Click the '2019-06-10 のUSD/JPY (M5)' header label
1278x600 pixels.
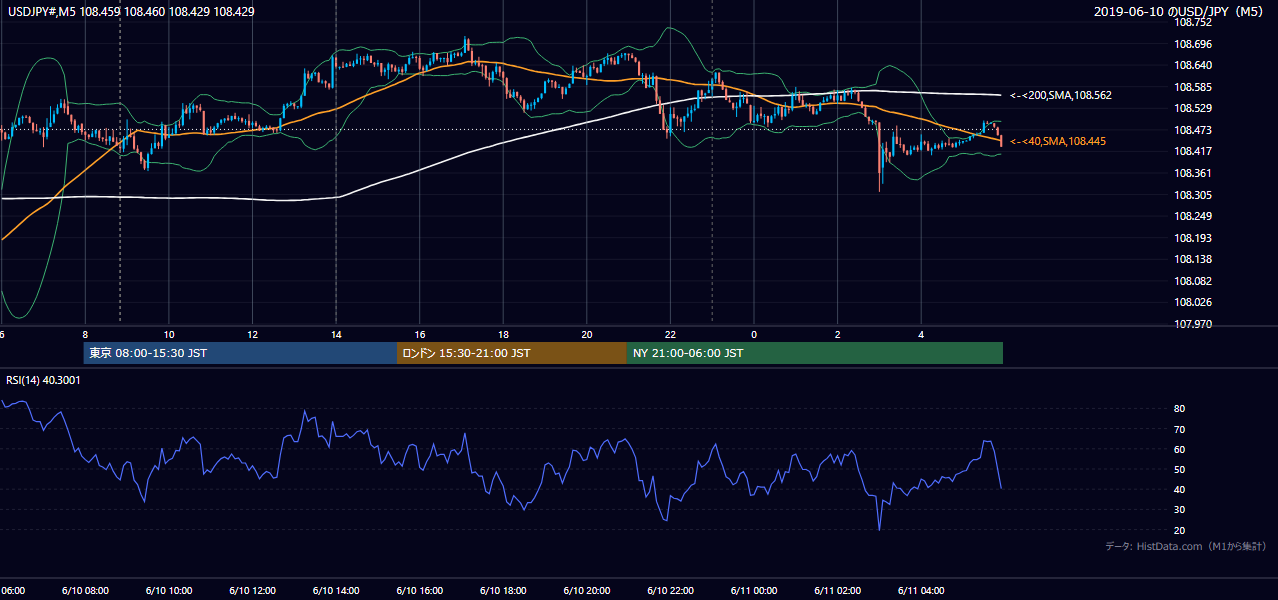tap(1180, 12)
